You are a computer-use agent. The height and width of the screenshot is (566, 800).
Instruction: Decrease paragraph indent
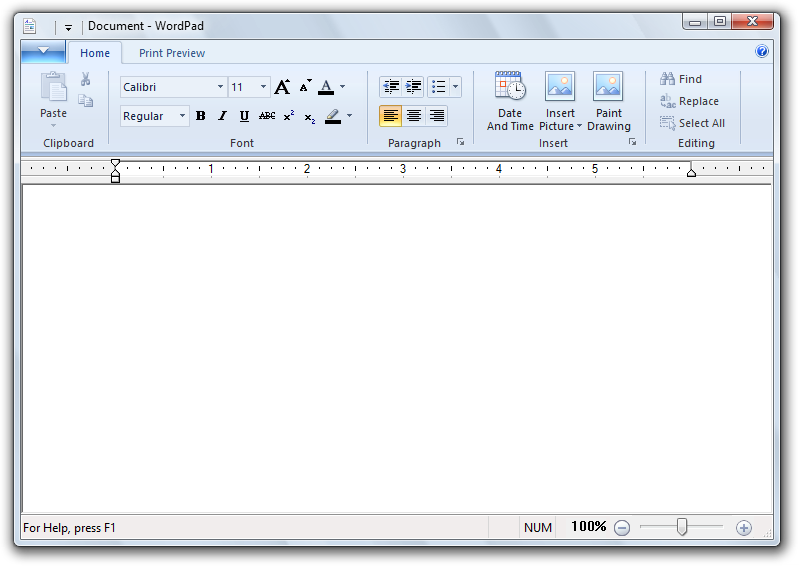pyautogui.click(x=391, y=87)
